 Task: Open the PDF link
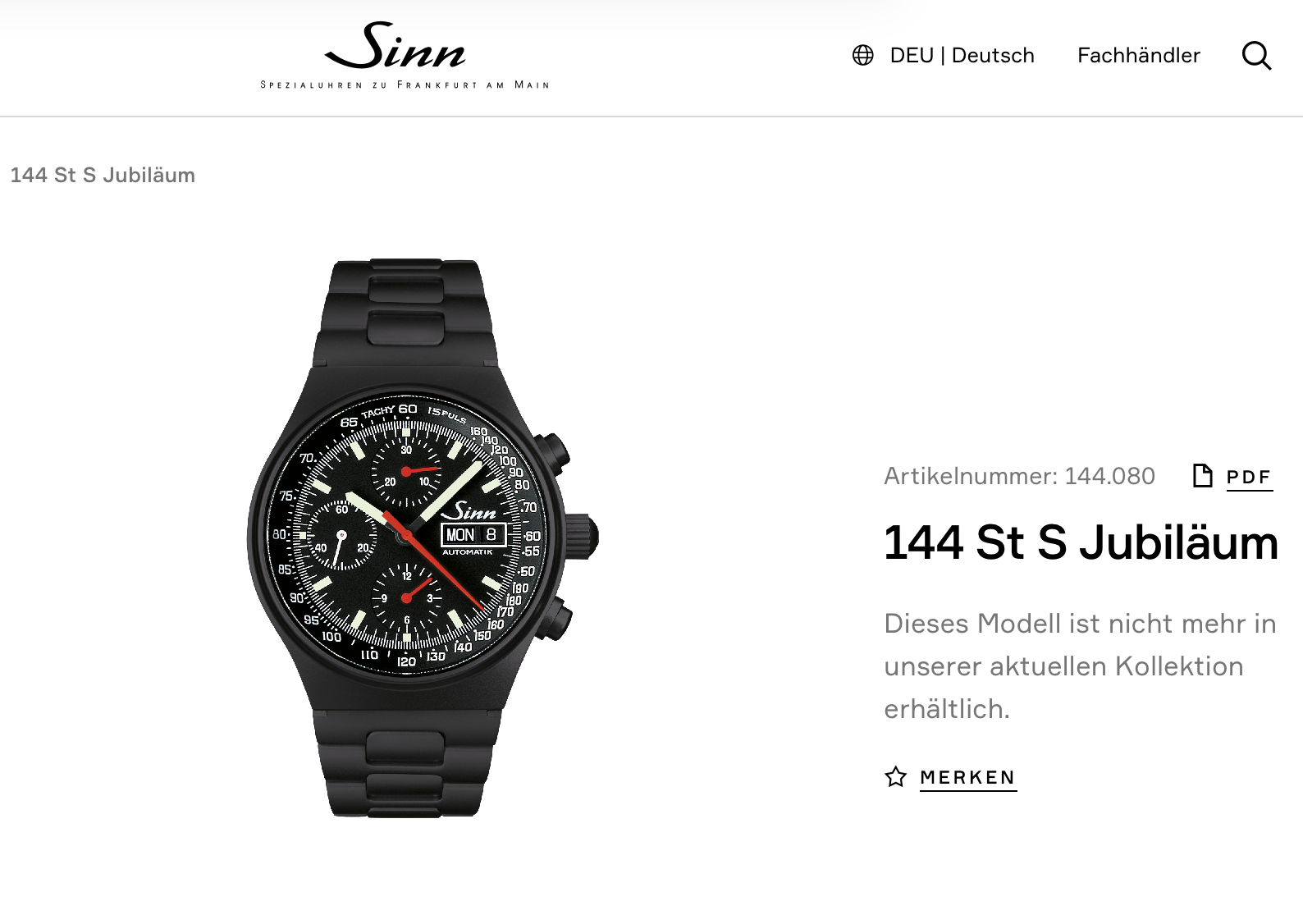pyautogui.click(x=1249, y=478)
